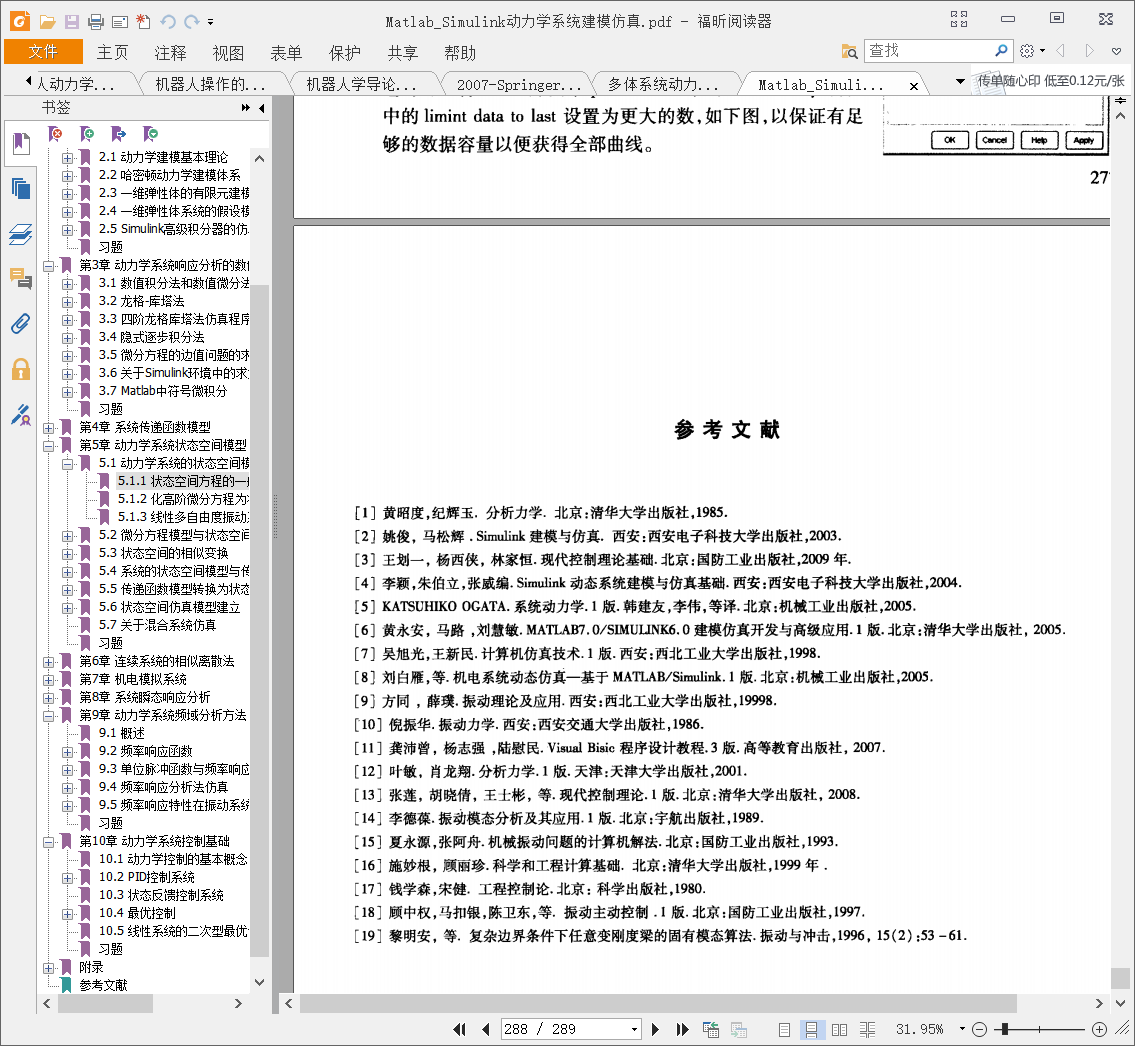The image size is (1135, 1046).
Task: Click the Redo arrow icon
Action: click(x=192, y=22)
